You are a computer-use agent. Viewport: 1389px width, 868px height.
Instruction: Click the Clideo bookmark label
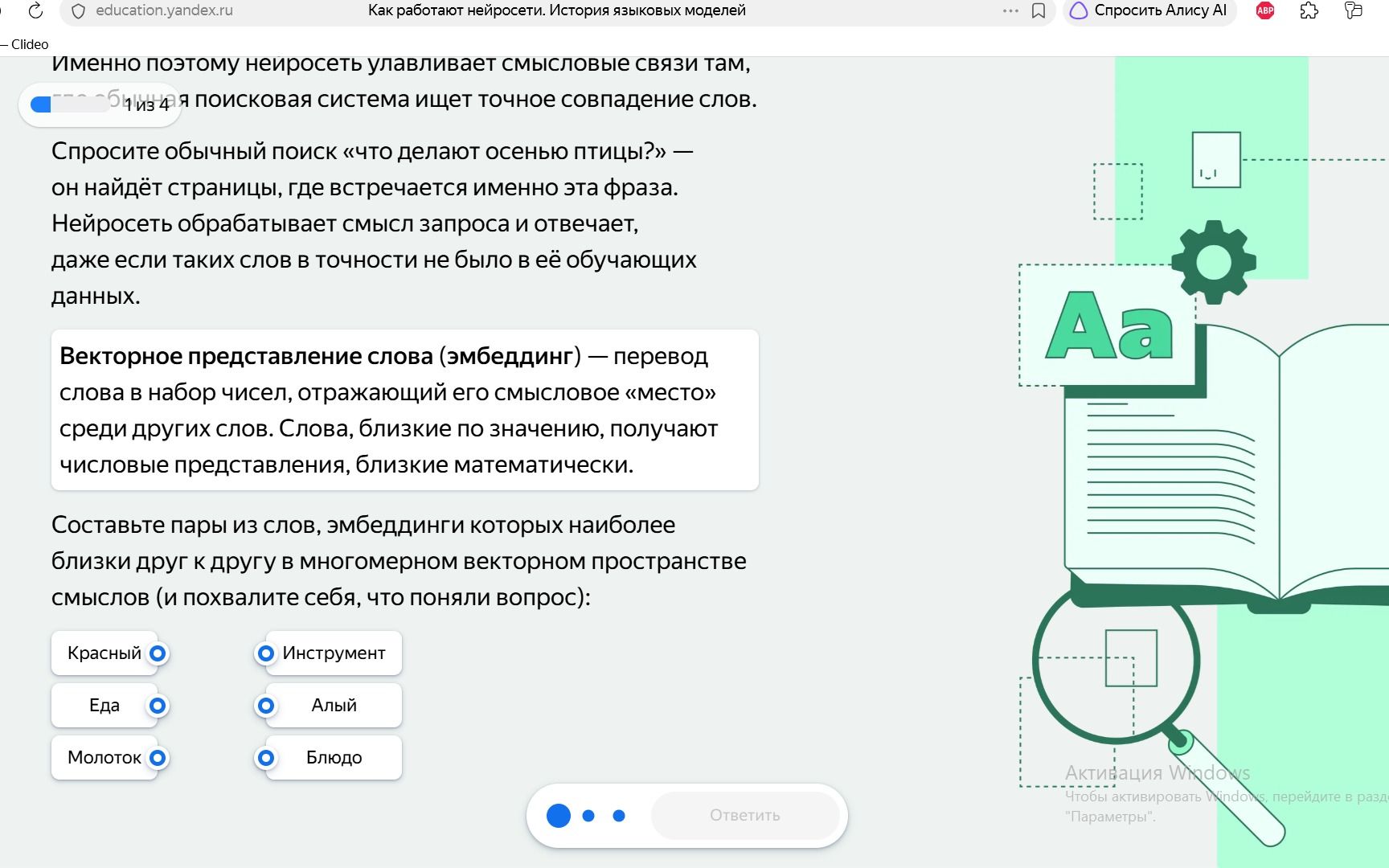pos(30,44)
